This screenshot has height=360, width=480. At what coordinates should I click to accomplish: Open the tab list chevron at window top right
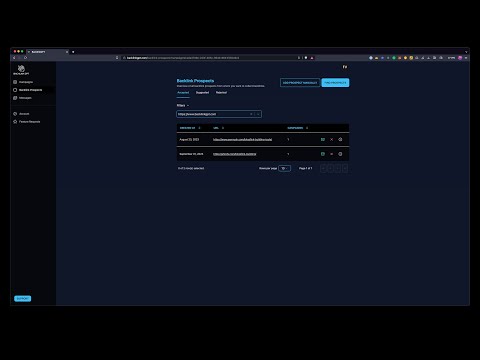(466, 52)
